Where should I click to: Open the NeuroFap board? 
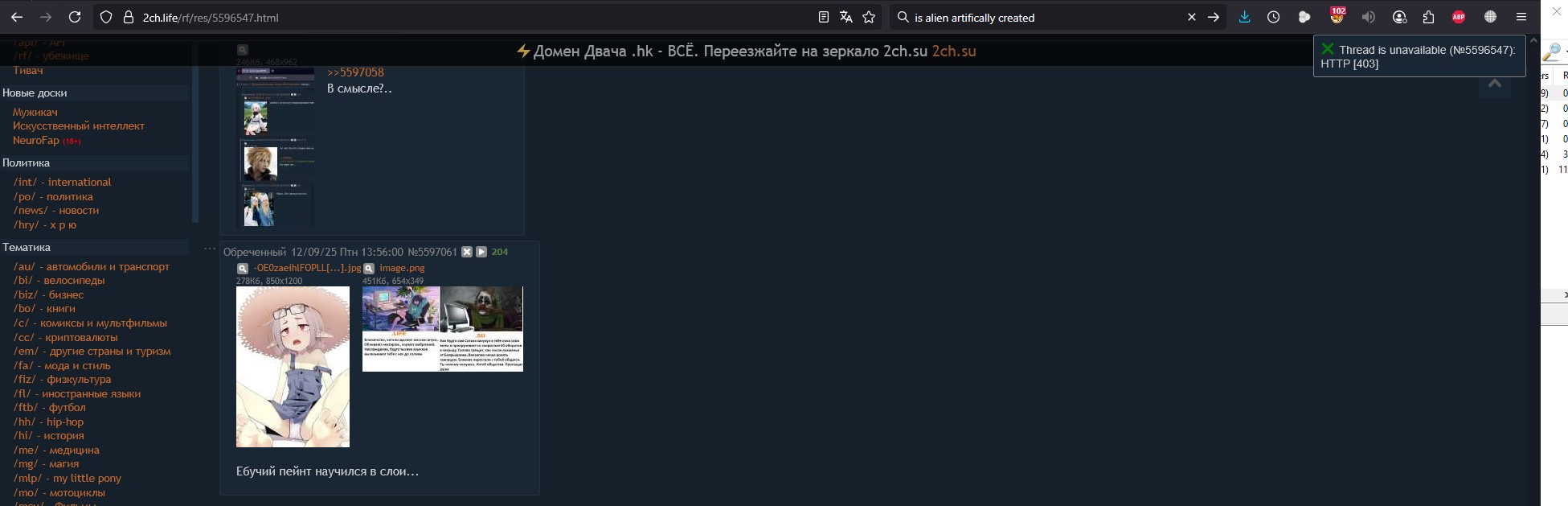point(36,140)
